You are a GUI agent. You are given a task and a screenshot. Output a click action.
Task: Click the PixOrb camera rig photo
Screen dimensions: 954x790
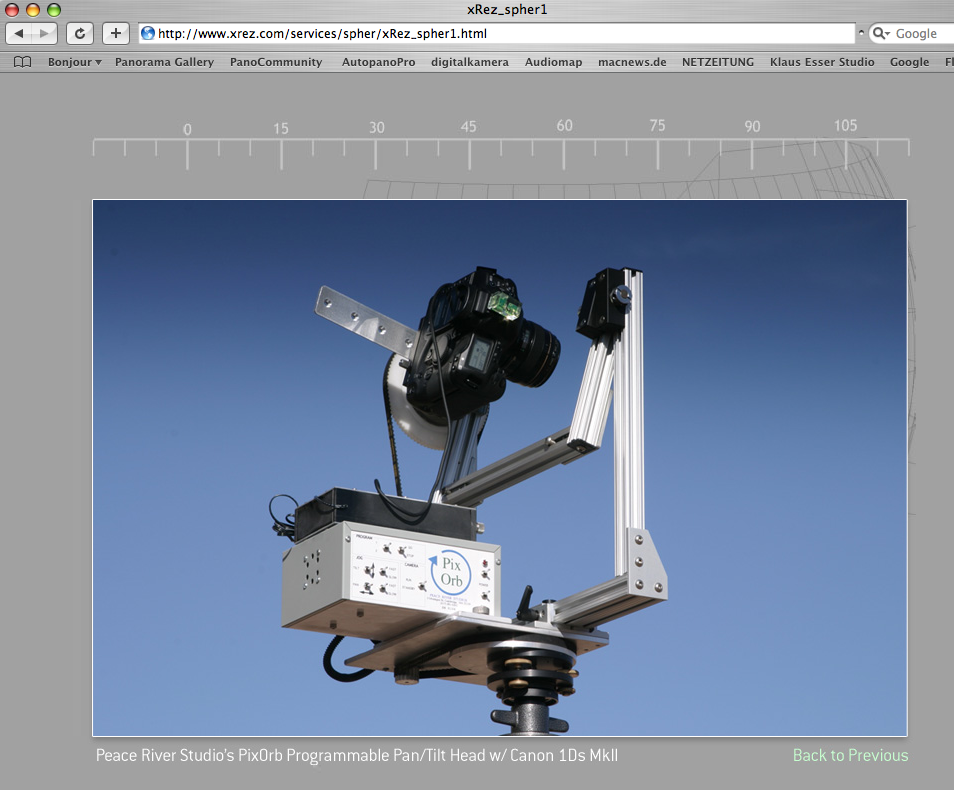click(500, 467)
